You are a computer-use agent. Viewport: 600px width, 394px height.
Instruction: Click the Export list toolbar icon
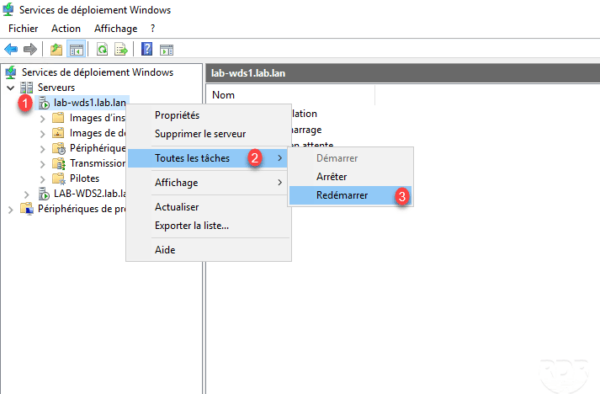(x=121, y=49)
